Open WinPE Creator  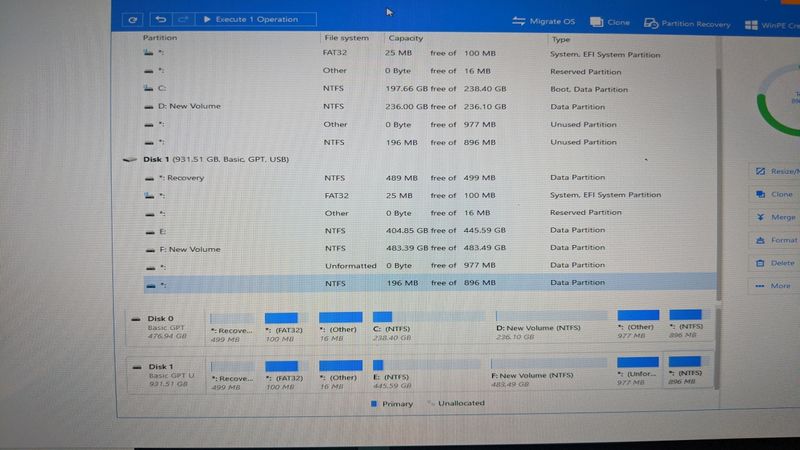[x=772, y=25]
